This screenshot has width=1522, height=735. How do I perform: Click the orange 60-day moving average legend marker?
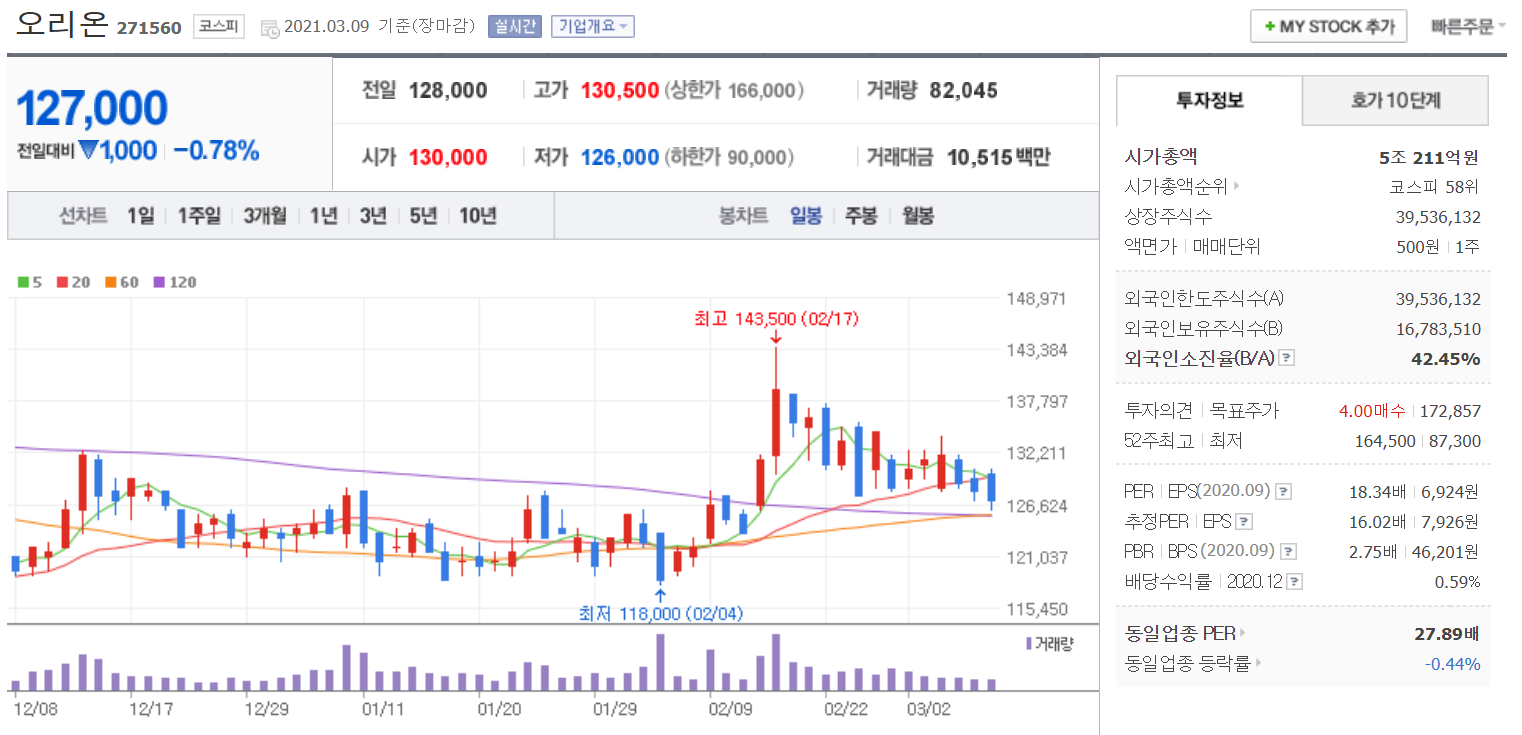point(111,283)
